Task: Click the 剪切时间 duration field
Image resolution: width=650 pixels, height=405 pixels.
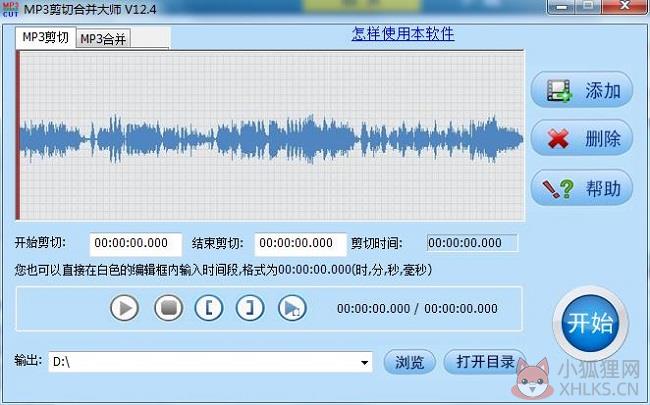Action: tap(472, 243)
